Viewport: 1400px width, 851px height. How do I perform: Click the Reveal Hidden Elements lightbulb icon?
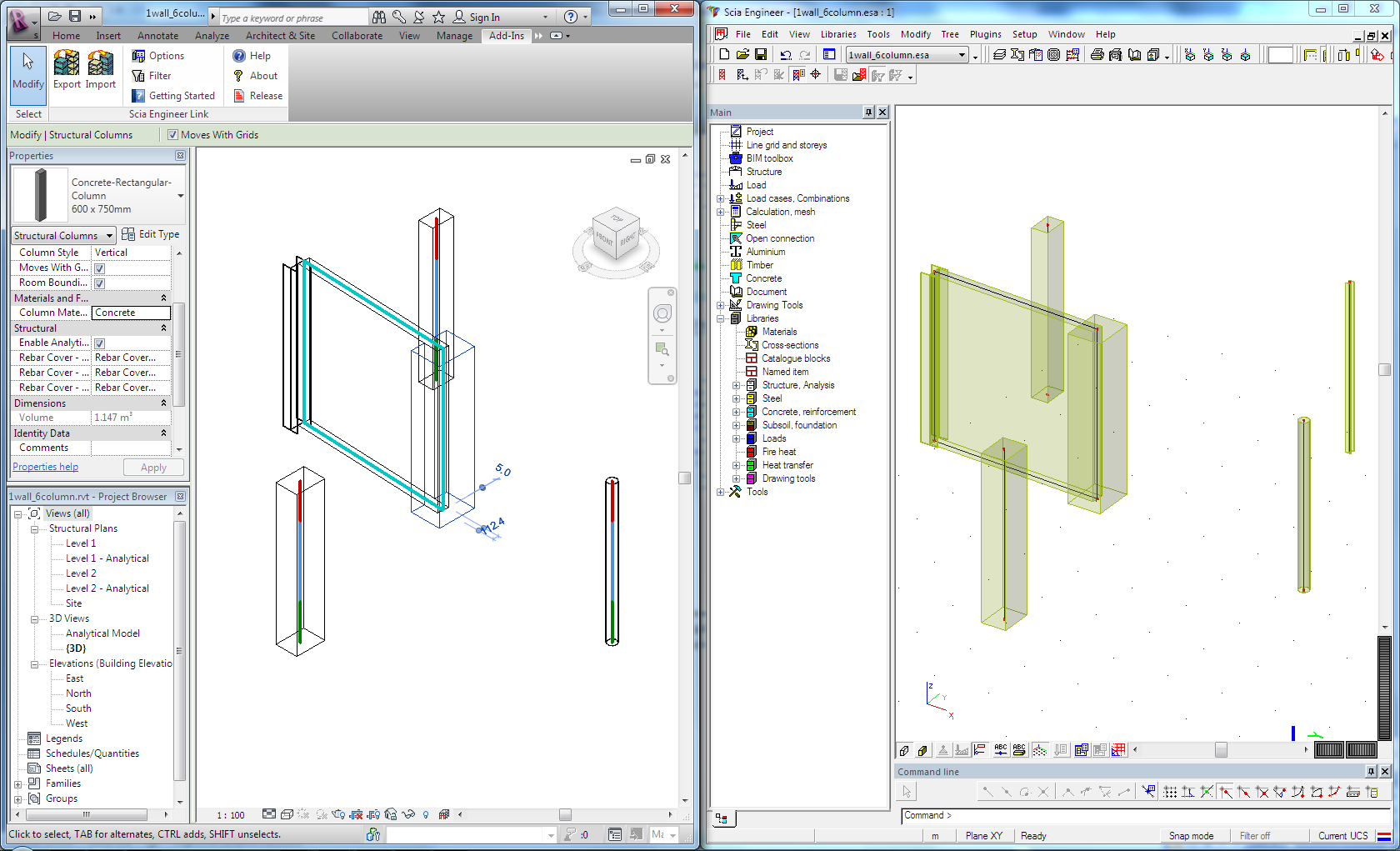coord(426,814)
